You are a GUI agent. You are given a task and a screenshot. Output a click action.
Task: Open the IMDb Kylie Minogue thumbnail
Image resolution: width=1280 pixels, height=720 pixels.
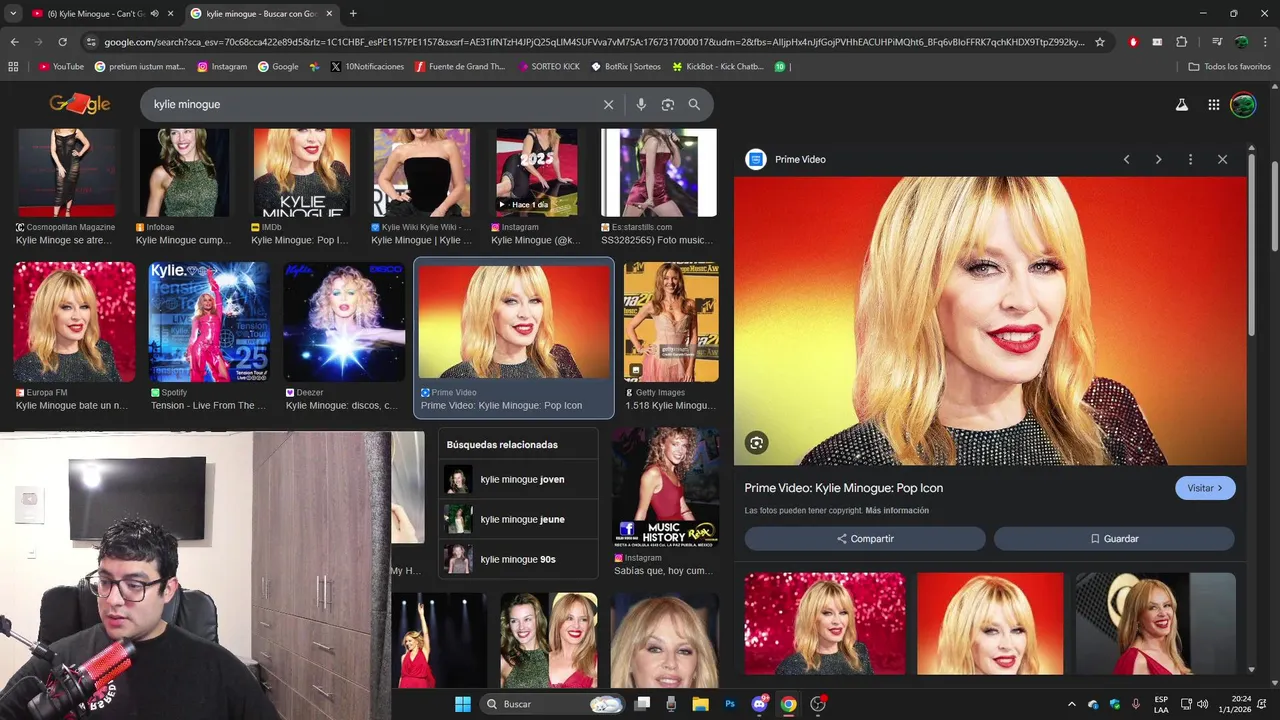point(301,172)
